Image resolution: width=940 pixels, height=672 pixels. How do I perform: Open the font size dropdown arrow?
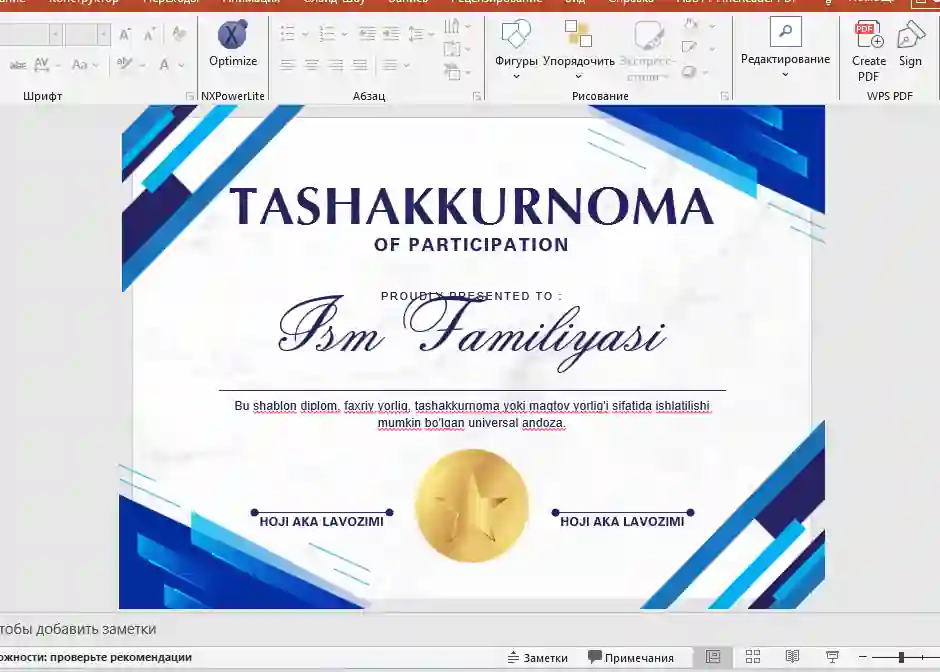pyautogui.click(x=103, y=35)
